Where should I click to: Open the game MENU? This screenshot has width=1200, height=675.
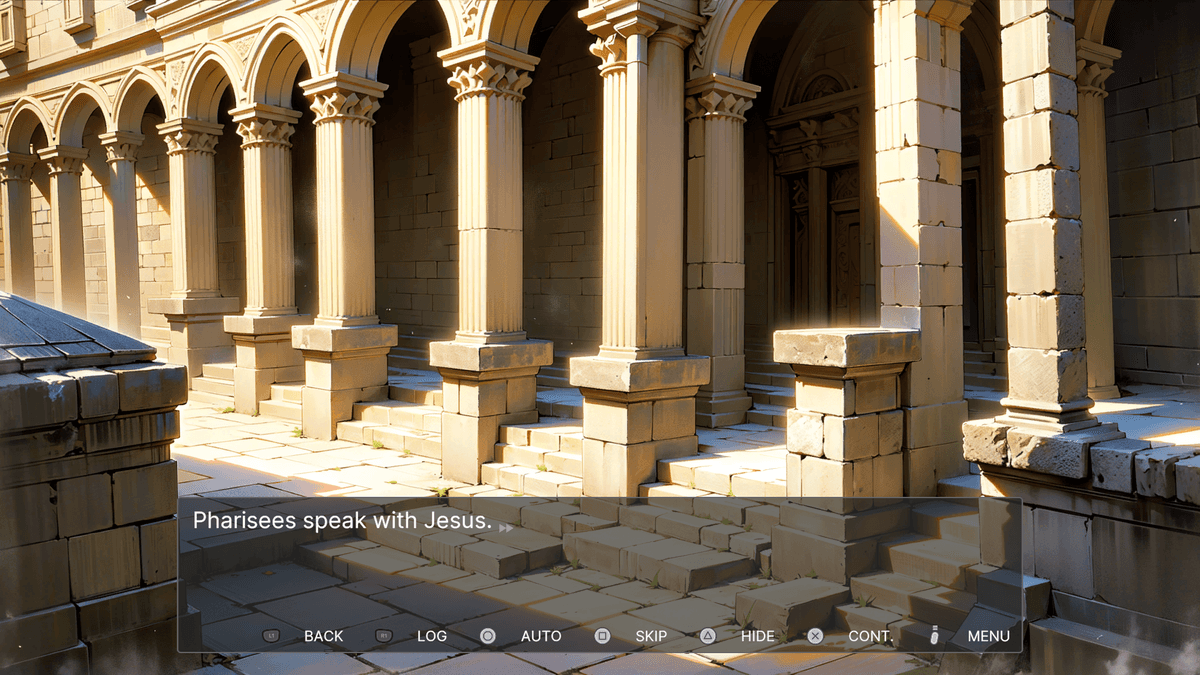click(x=988, y=636)
